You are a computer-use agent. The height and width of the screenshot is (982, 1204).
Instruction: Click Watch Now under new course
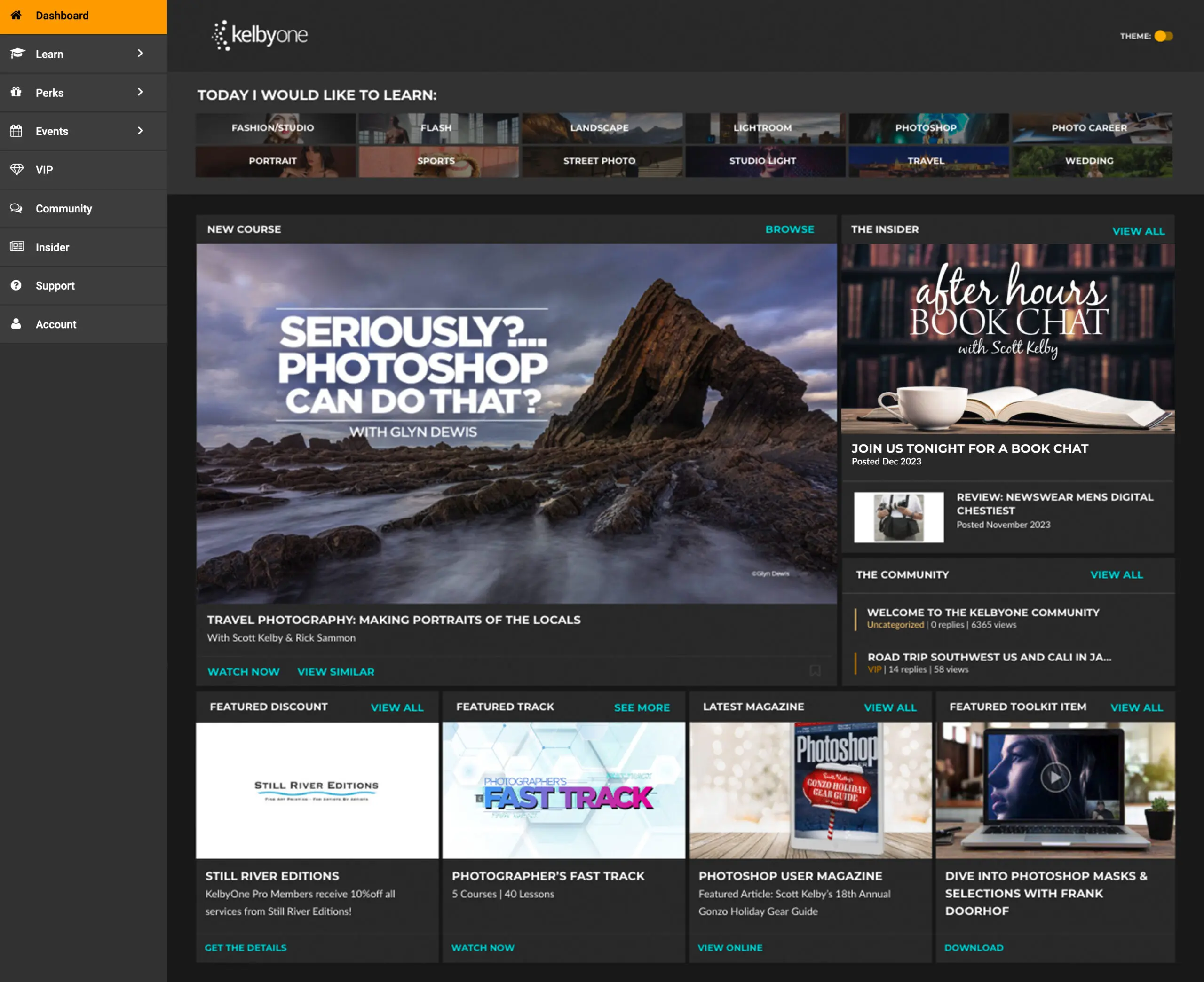tap(243, 671)
